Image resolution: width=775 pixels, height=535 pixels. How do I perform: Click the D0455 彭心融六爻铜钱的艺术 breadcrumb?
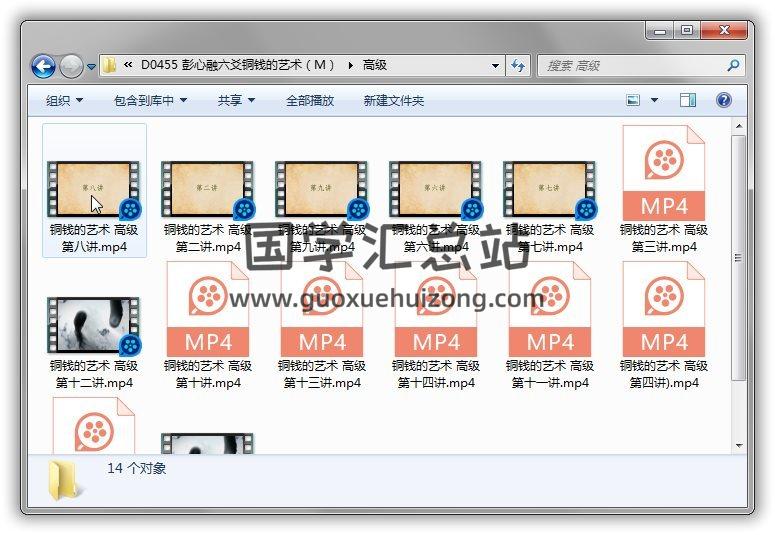pos(238,65)
